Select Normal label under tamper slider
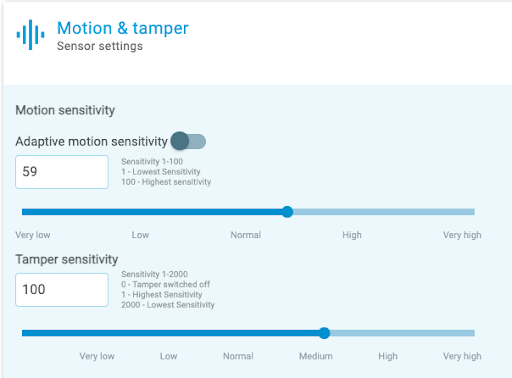Image resolution: width=512 pixels, height=378 pixels. (x=238, y=356)
